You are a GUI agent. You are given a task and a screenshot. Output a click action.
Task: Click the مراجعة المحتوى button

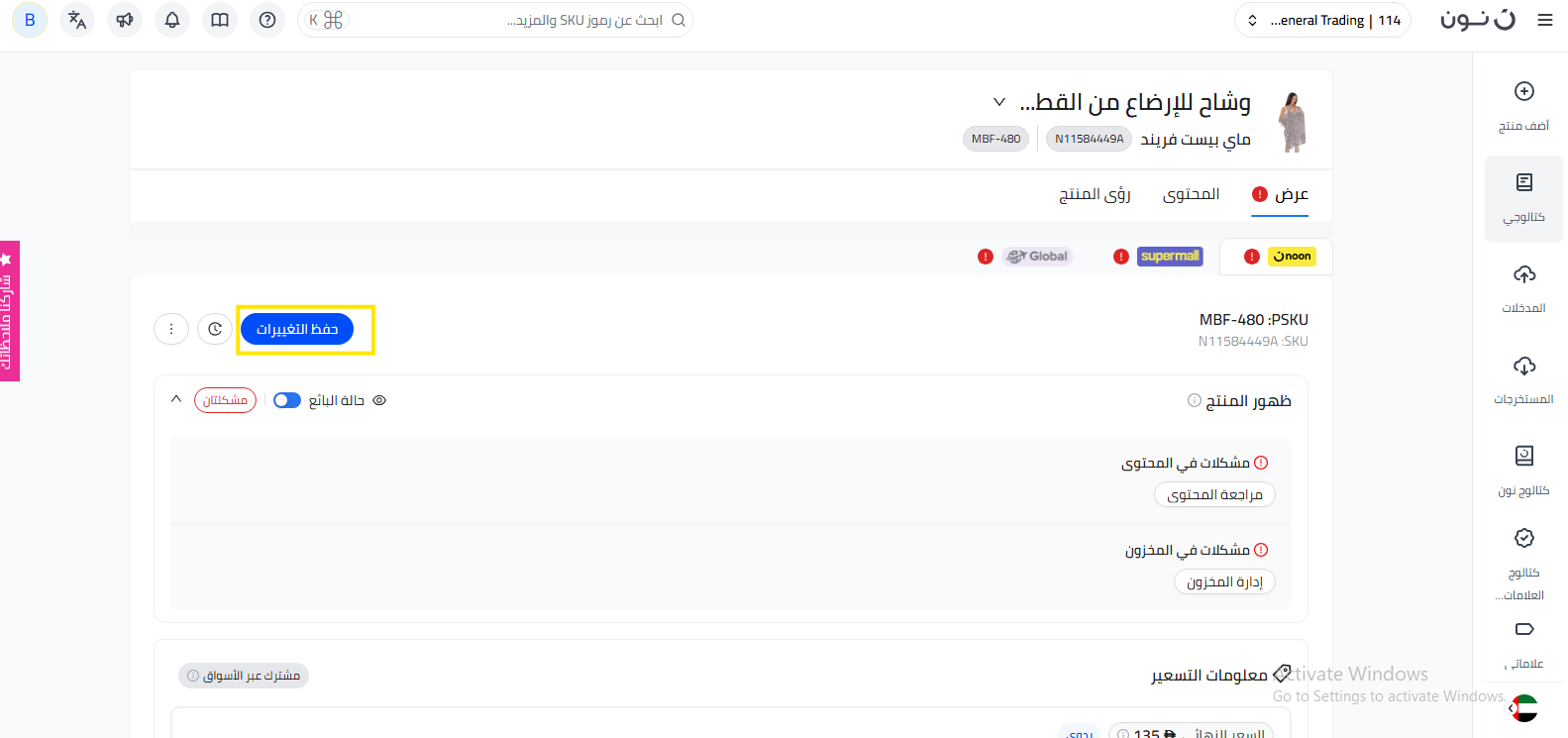(1214, 494)
